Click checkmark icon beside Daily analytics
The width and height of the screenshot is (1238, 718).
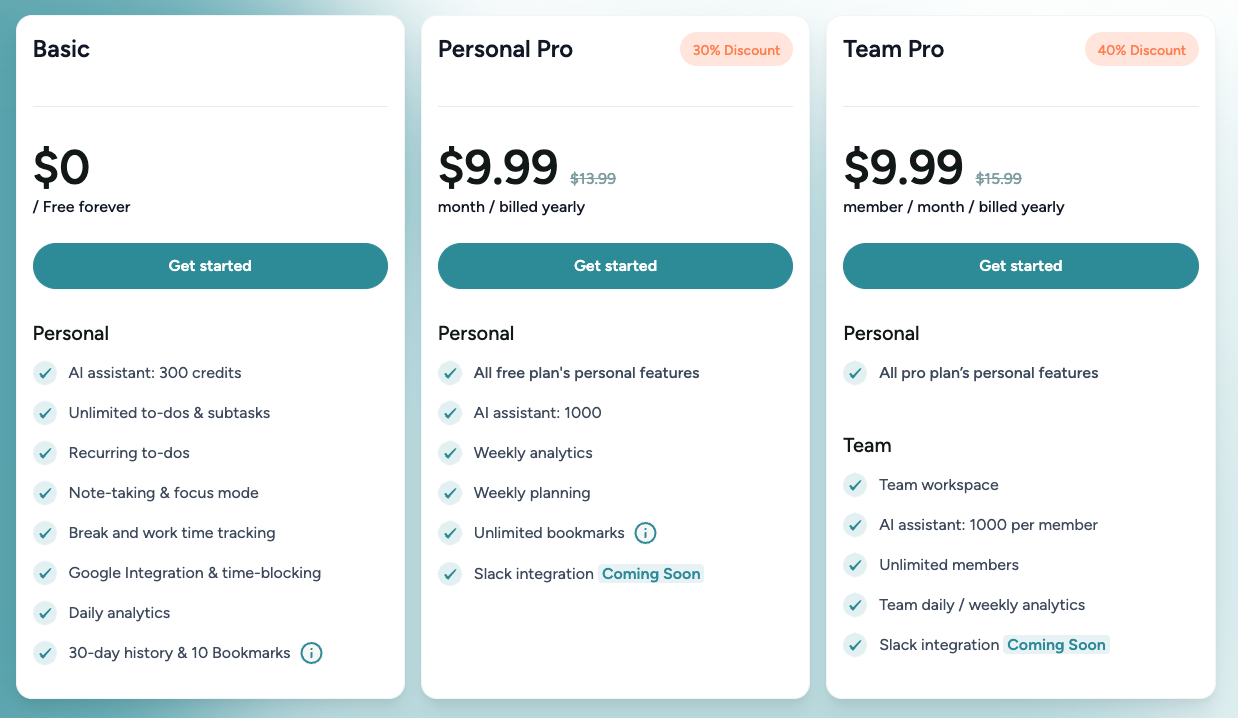(x=45, y=613)
